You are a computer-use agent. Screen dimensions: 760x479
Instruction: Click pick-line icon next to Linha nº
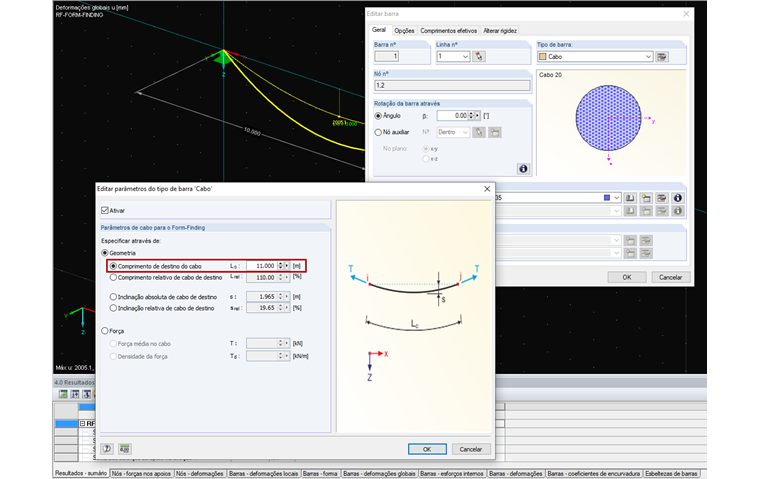pos(480,57)
